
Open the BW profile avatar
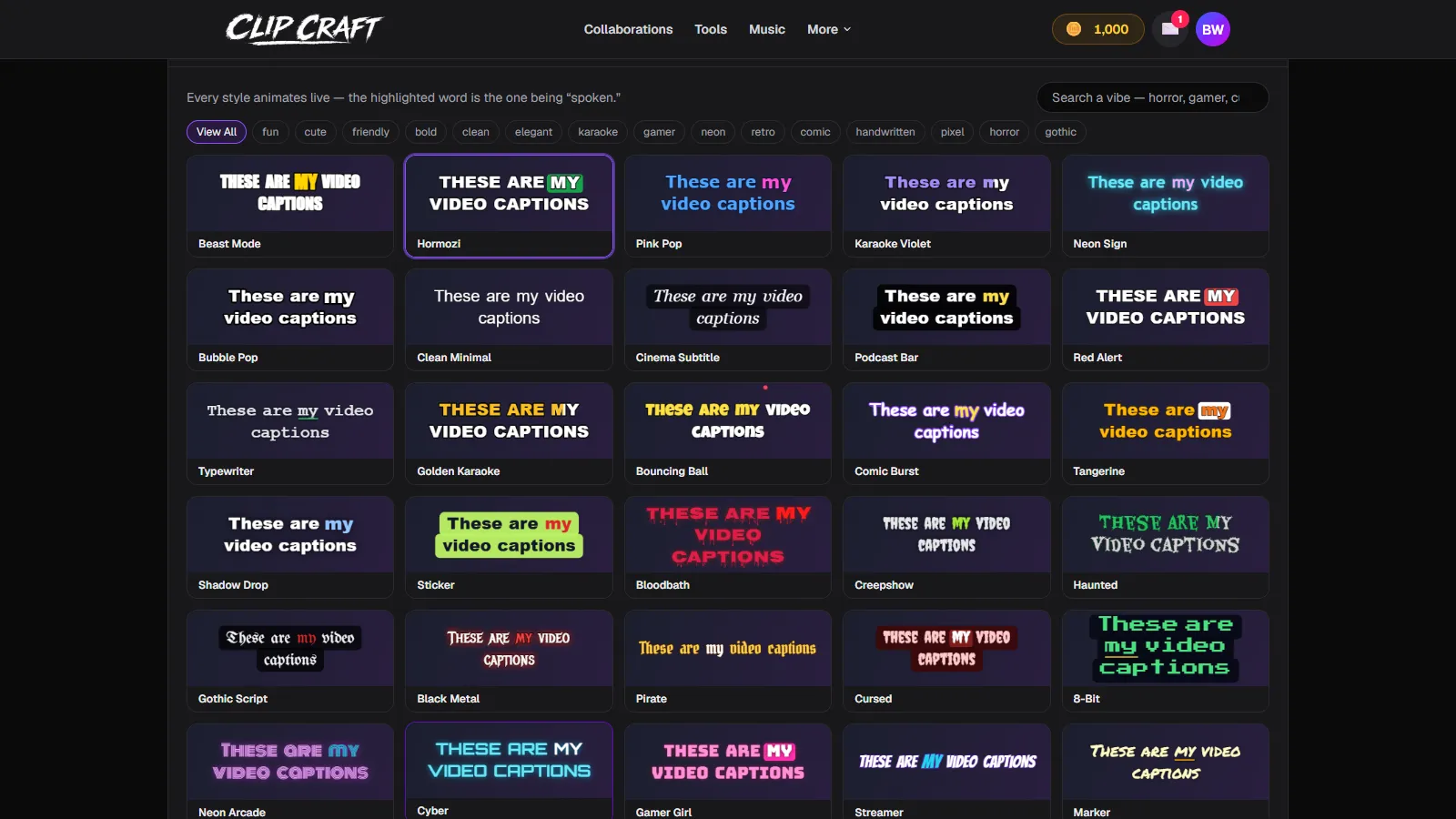pos(1213,29)
